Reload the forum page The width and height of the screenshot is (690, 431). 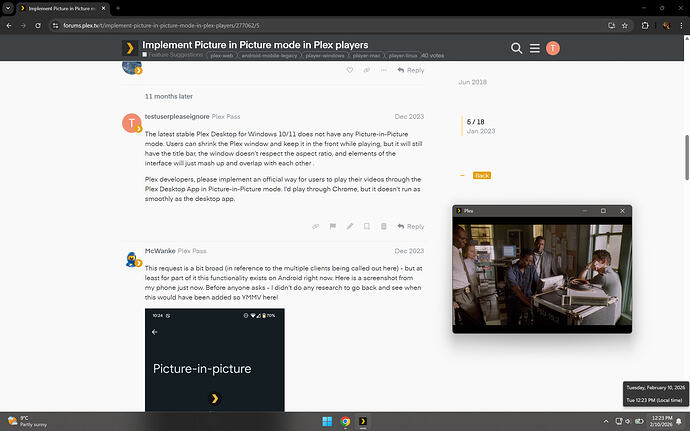point(38,26)
